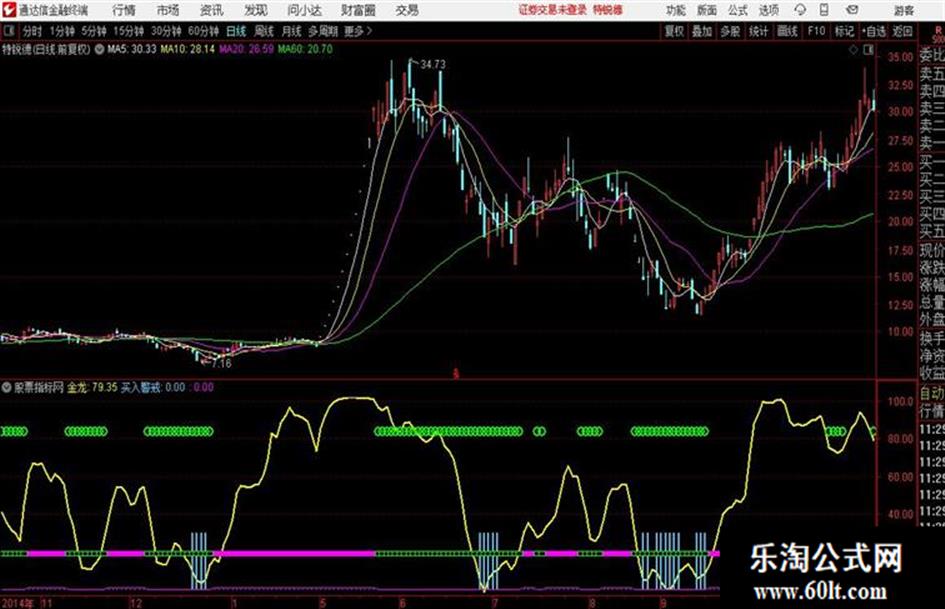This screenshot has width=945, height=609.
Task: Add stock via the 自选 button
Action: [x=874, y=31]
